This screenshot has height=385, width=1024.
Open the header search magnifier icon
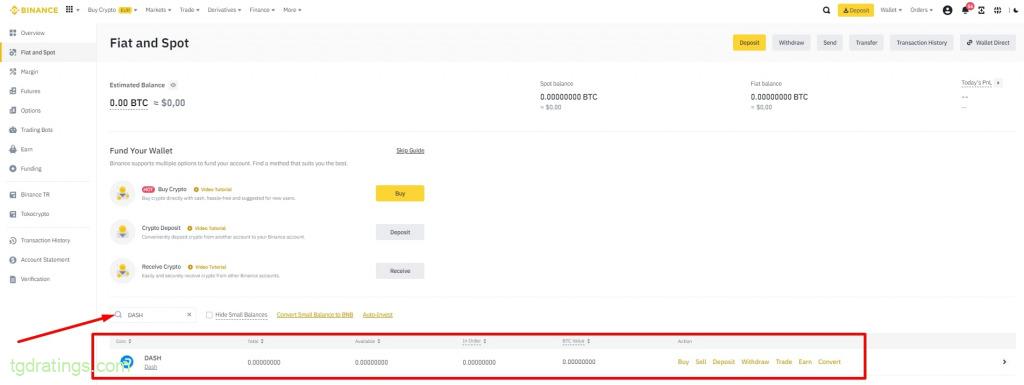[827, 10]
